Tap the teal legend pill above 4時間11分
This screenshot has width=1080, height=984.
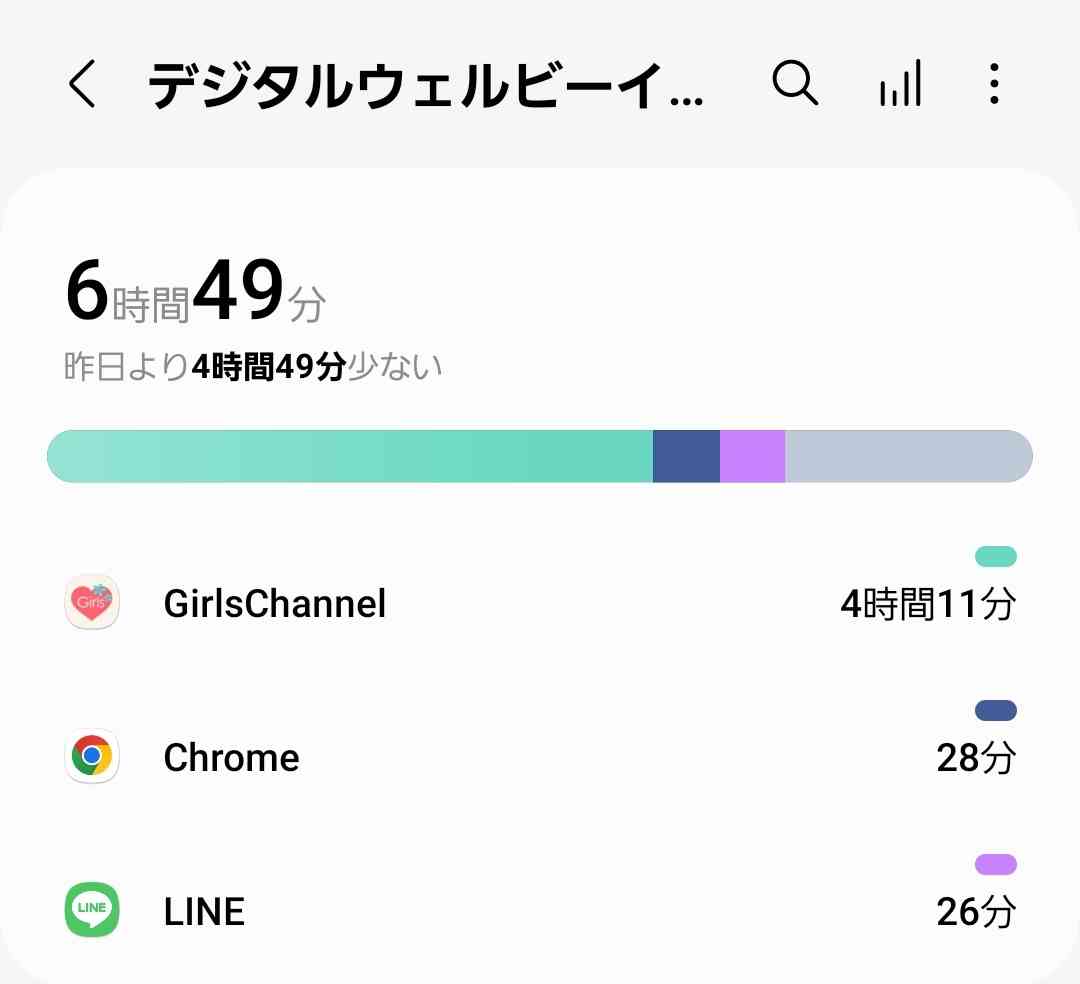coord(996,556)
